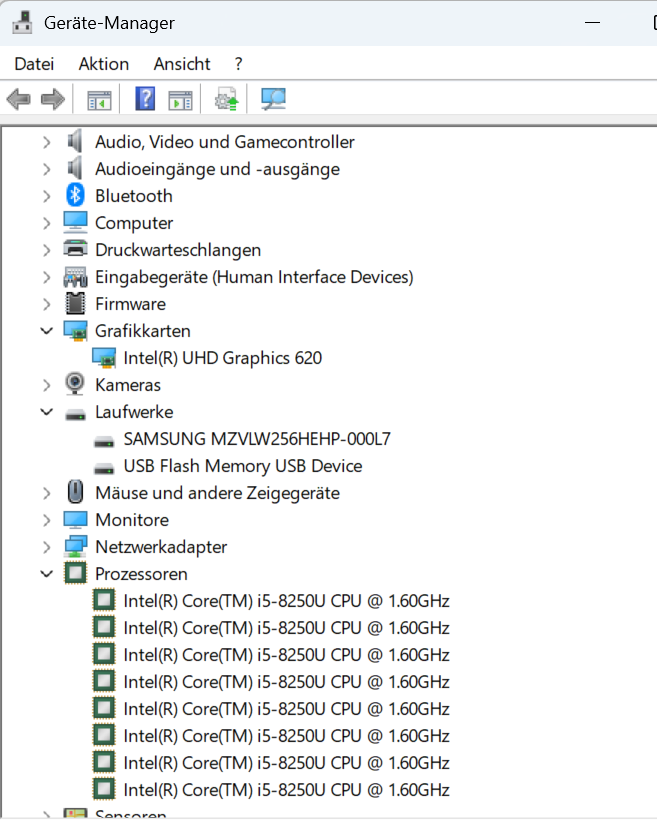Expand the Netzwerkadapter category
The height and width of the screenshot is (820, 657).
coord(47,547)
